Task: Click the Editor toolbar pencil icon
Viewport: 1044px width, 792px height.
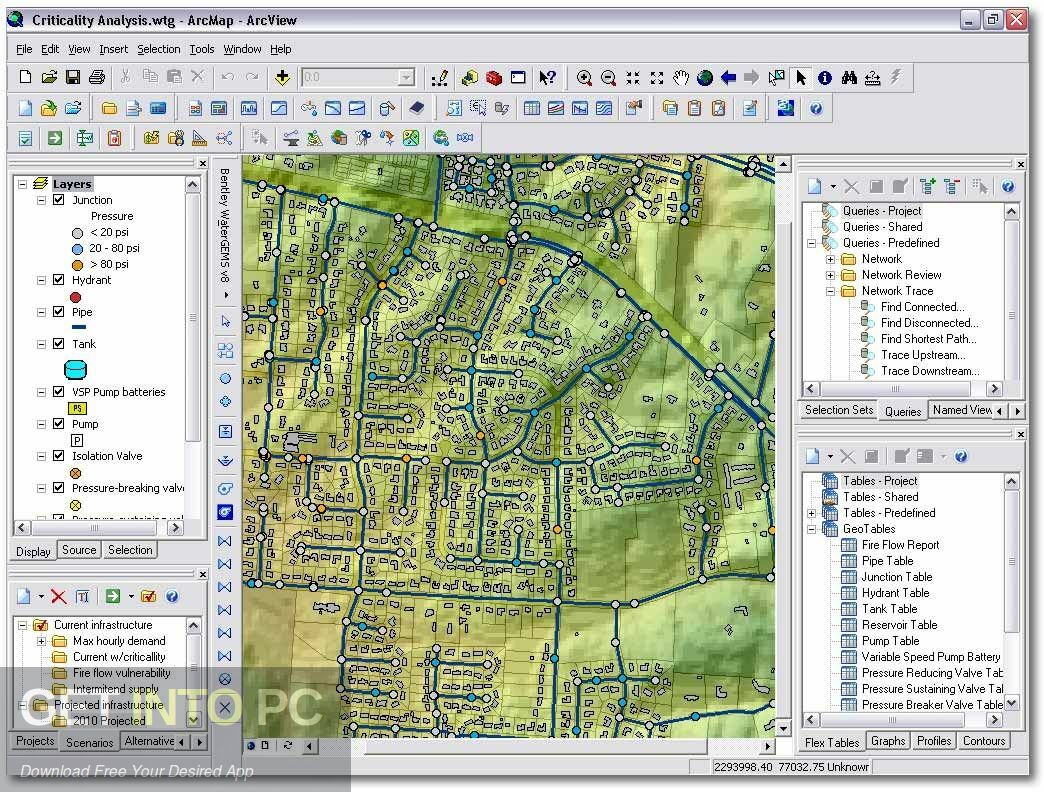Action: [439, 78]
